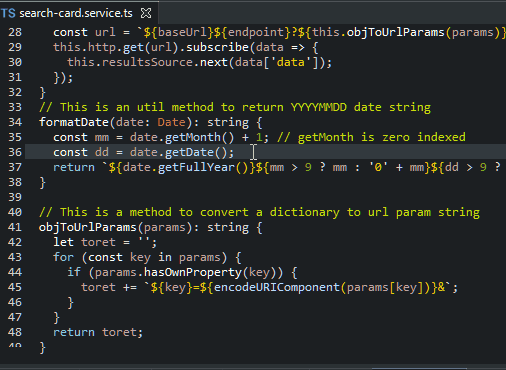
Task: Click the 'const mm' variable declaration
Action: tap(81, 137)
